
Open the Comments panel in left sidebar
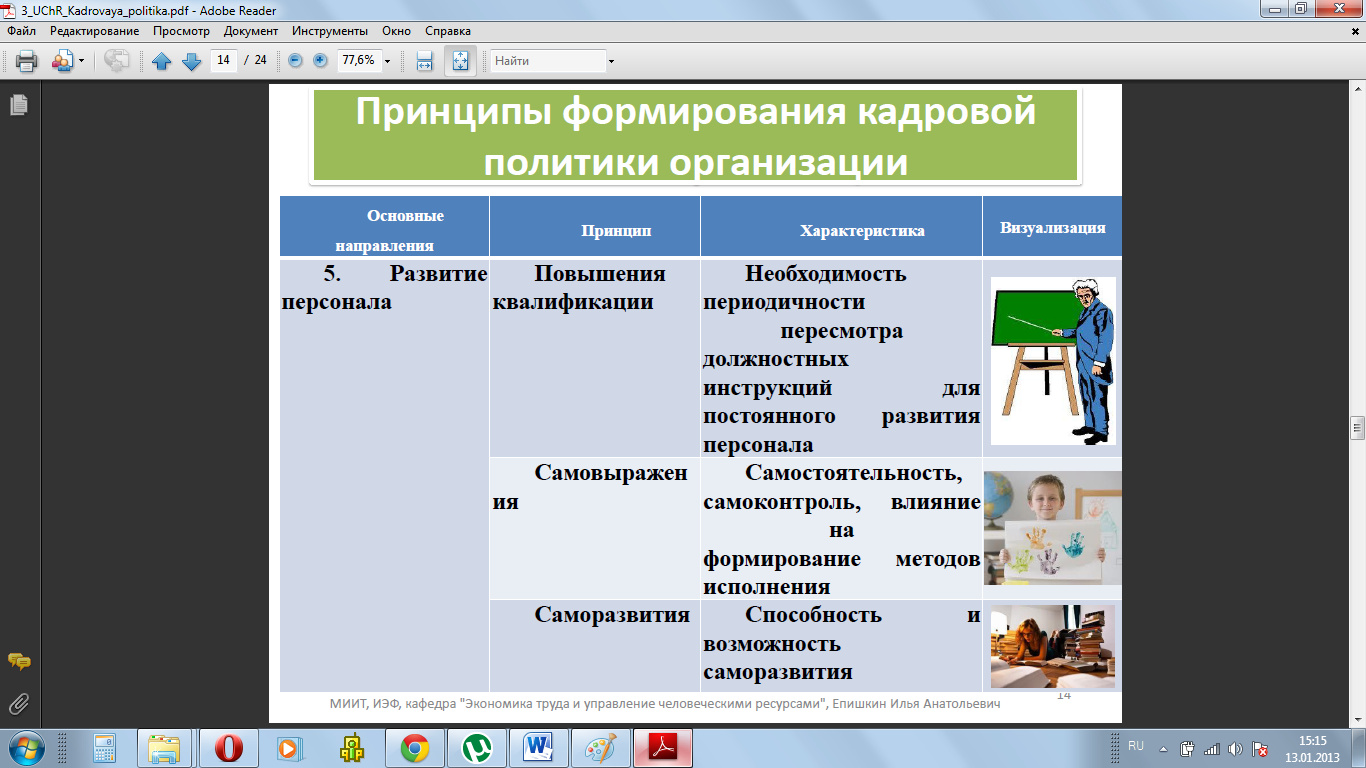pos(18,662)
